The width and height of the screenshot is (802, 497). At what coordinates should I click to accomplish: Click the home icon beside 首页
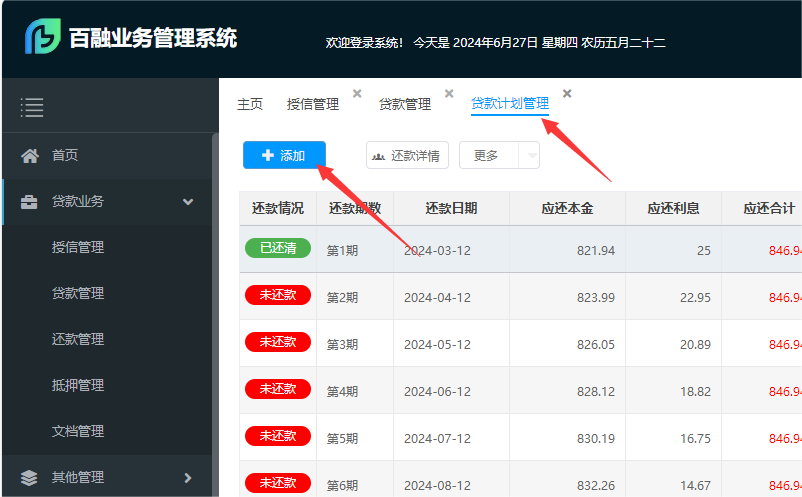click(30, 155)
